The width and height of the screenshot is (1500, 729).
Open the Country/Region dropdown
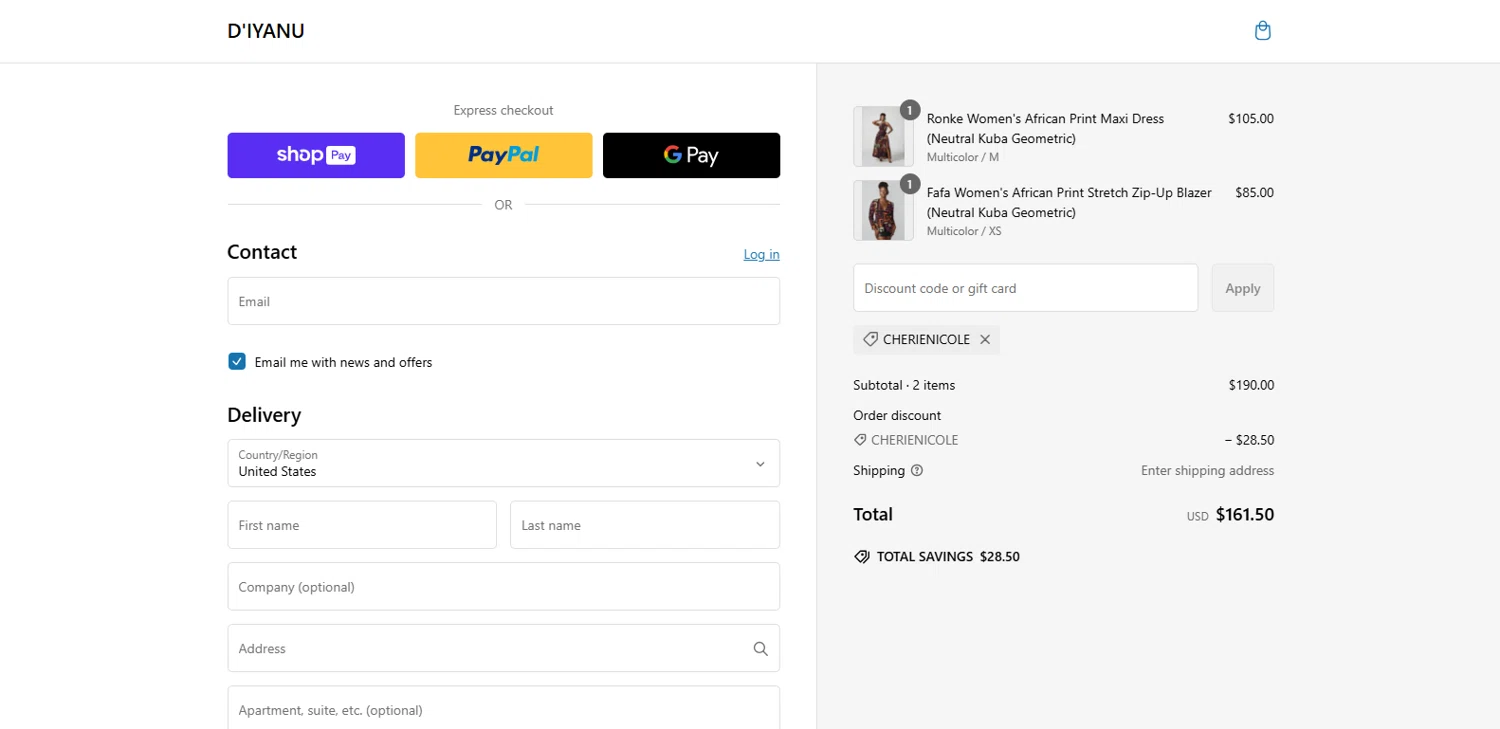[x=503, y=463]
